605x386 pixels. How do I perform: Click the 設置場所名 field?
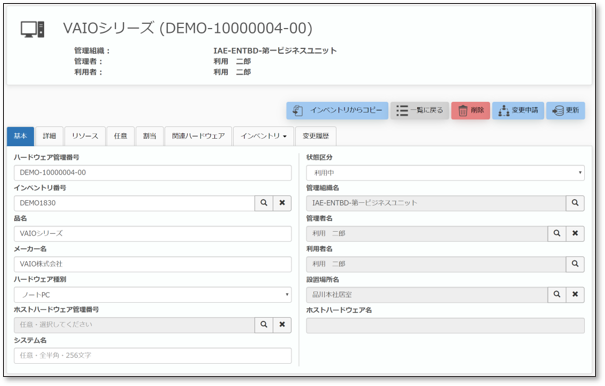pos(427,295)
